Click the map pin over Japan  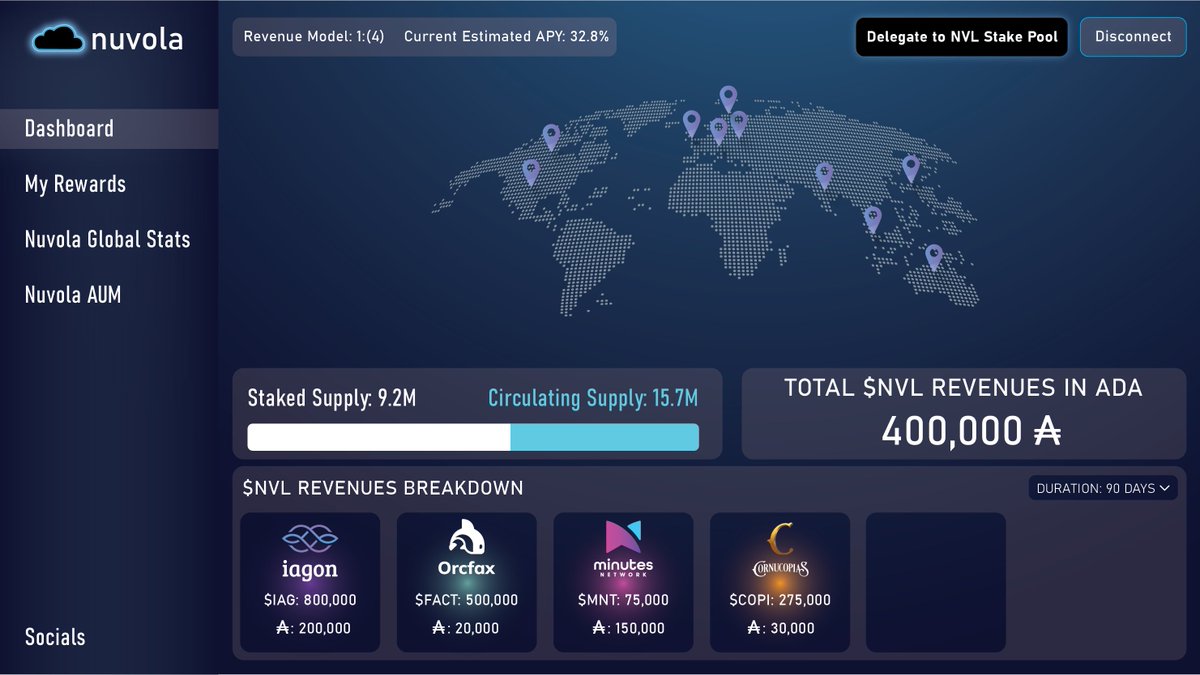click(x=910, y=168)
